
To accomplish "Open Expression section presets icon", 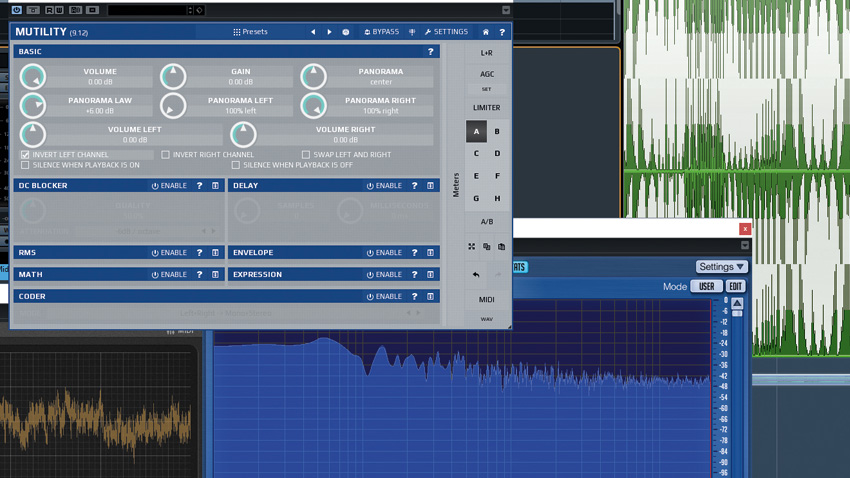I will pos(430,274).
